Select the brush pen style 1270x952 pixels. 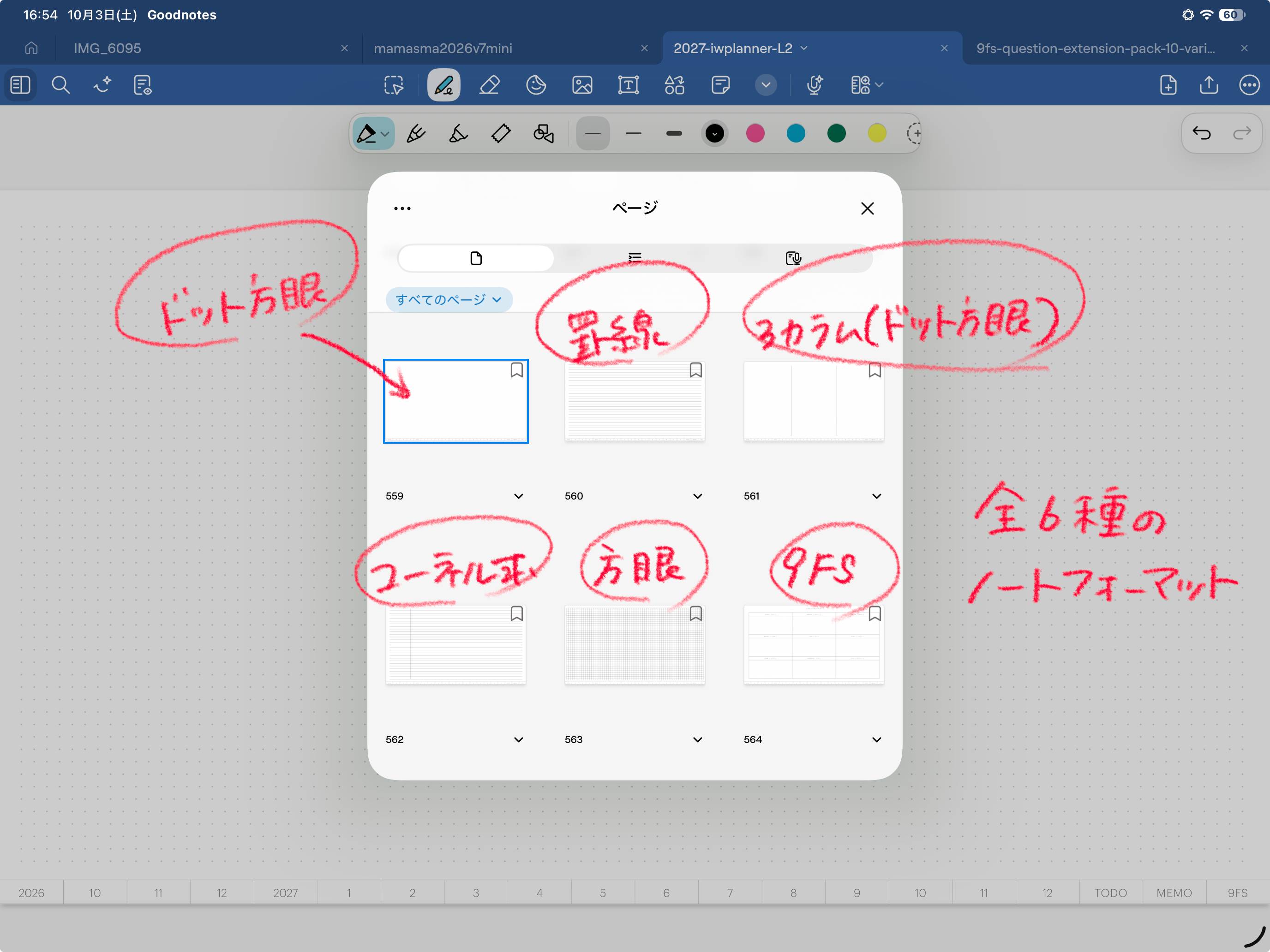click(458, 134)
